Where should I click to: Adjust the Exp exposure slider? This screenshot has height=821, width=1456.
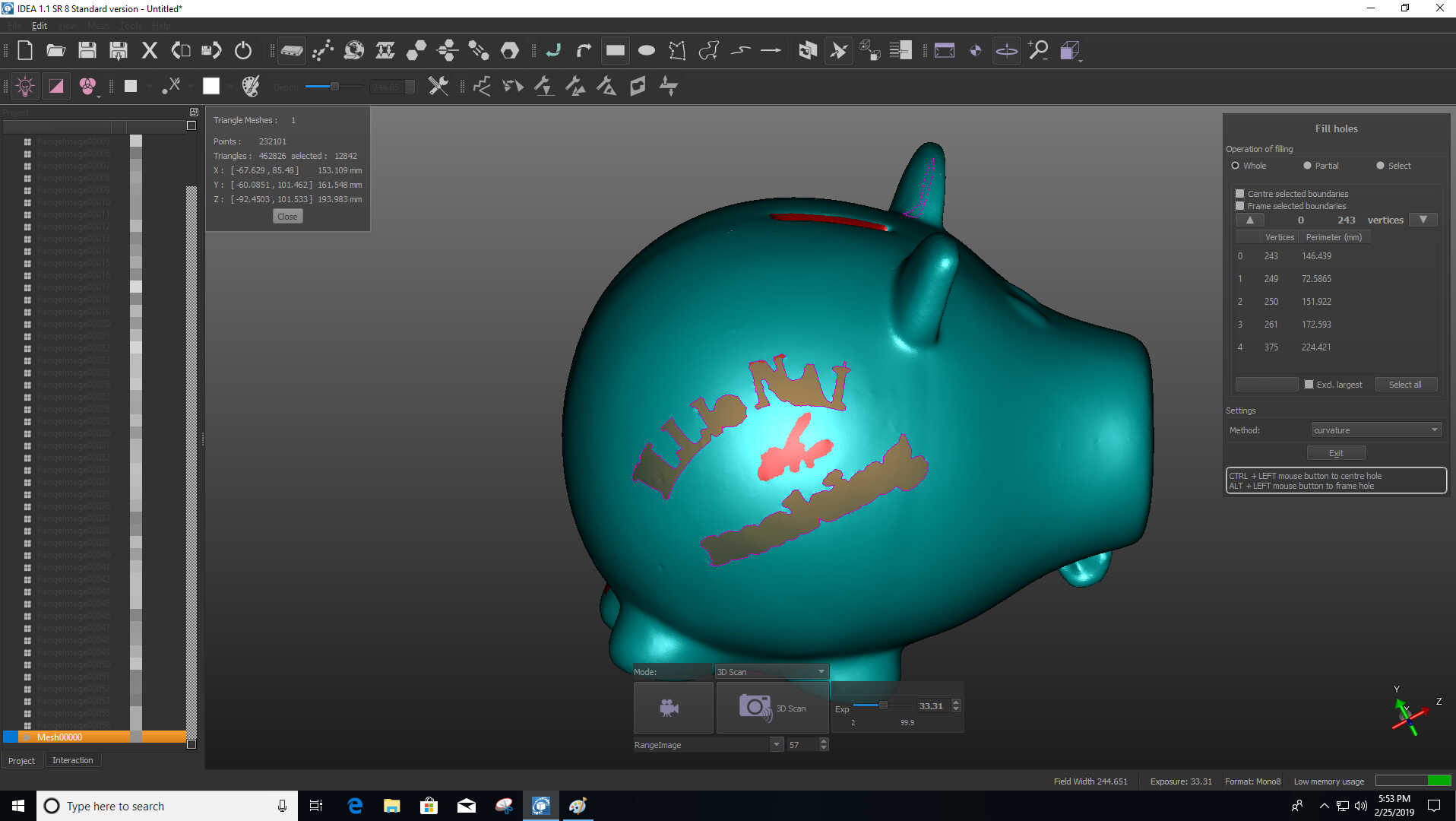pos(882,705)
